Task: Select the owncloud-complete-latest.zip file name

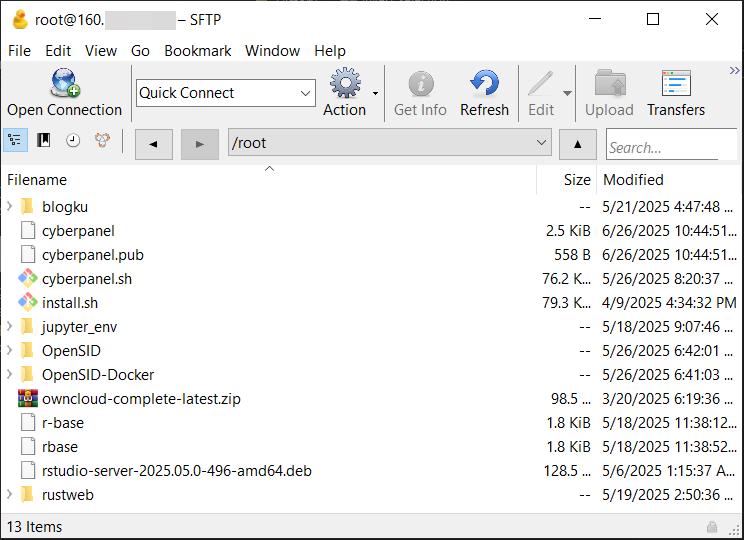Action: (141, 399)
